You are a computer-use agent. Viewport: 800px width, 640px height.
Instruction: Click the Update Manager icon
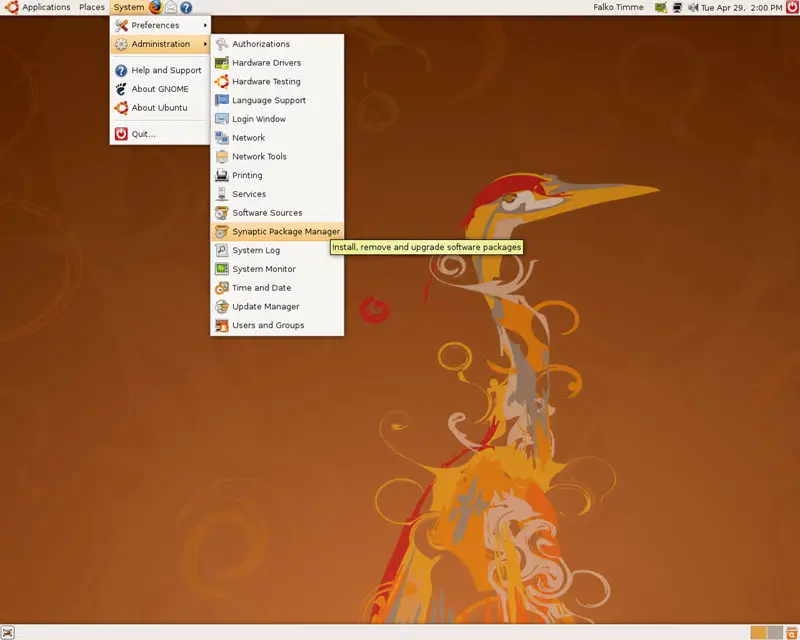pyautogui.click(x=221, y=307)
